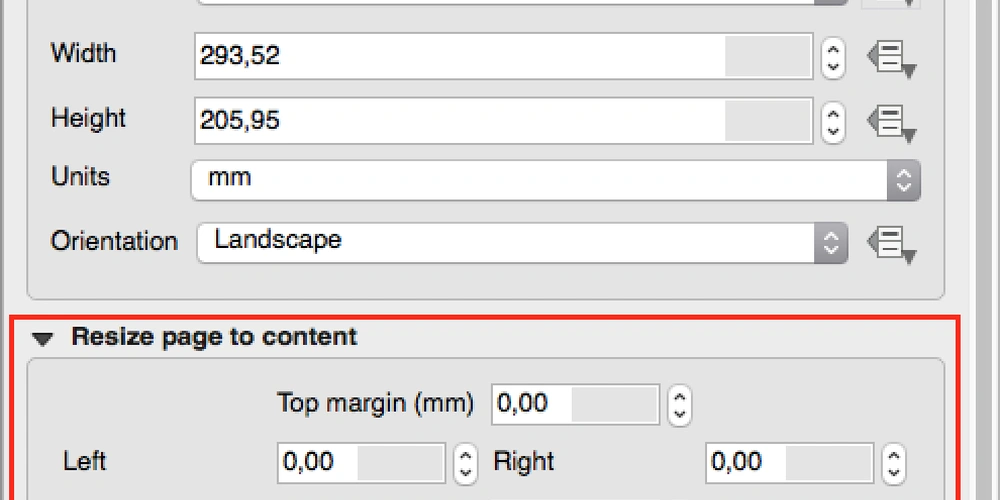Open the partially visible data-defined override icon at top
This screenshot has width=1000, height=500.
(x=892, y=4)
